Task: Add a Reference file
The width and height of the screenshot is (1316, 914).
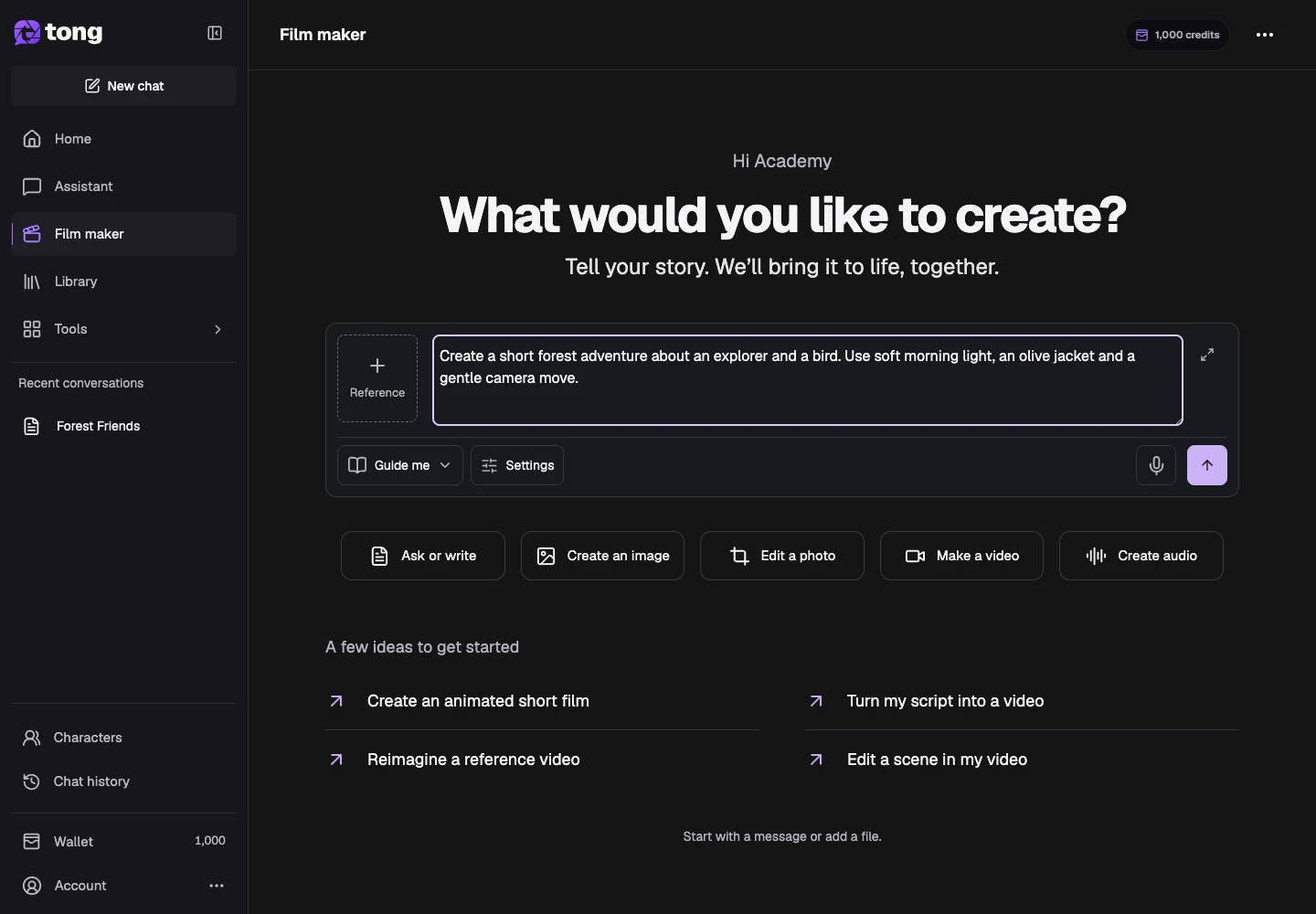Action: (377, 378)
